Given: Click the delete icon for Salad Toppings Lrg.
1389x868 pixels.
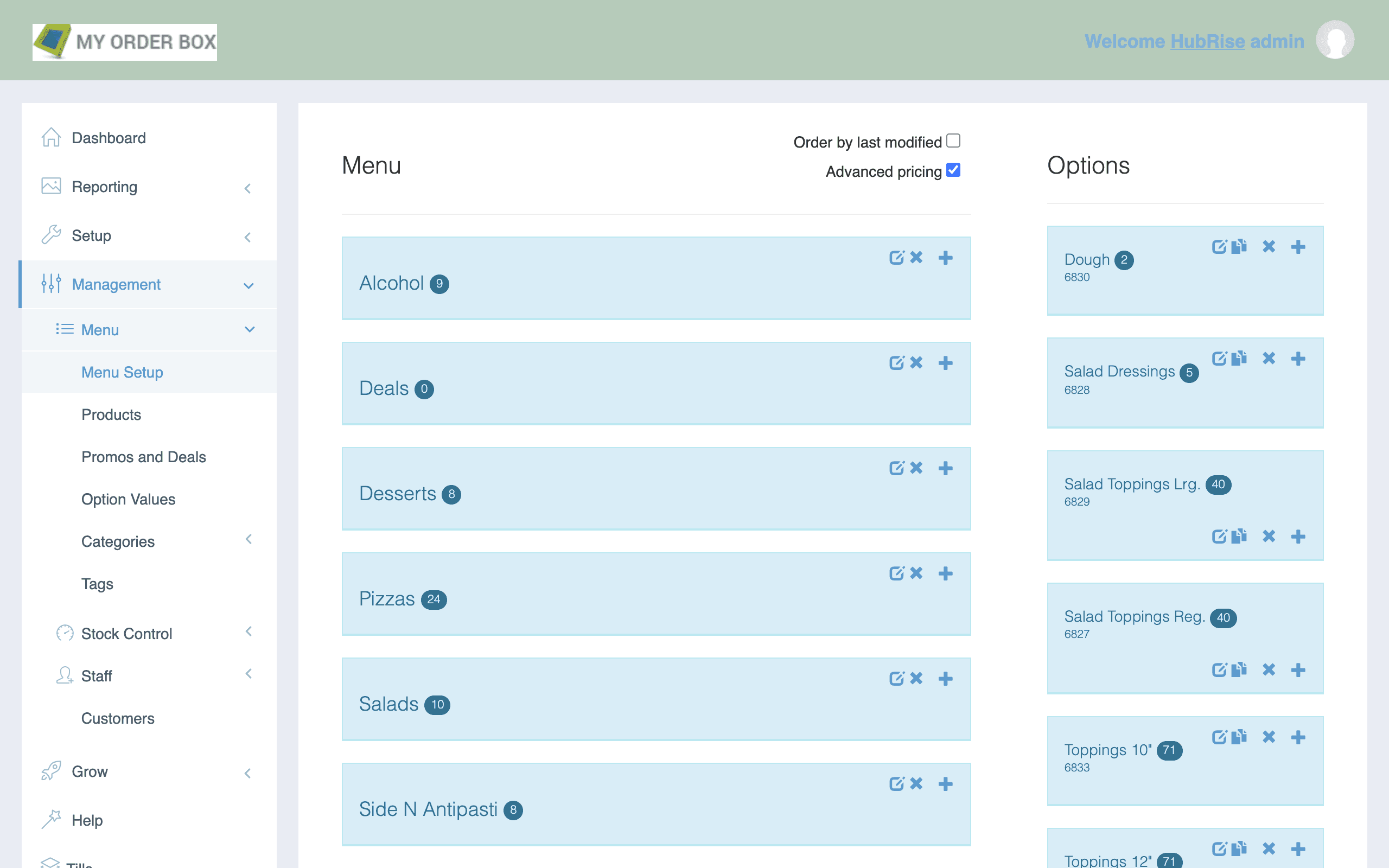Looking at the screenshot, I should [x=1268, y=536].
